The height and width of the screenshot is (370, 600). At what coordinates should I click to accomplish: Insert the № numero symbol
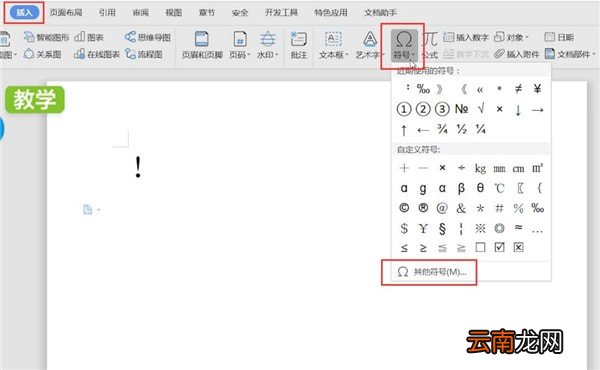pyautogui.click(x=461, y=109)
